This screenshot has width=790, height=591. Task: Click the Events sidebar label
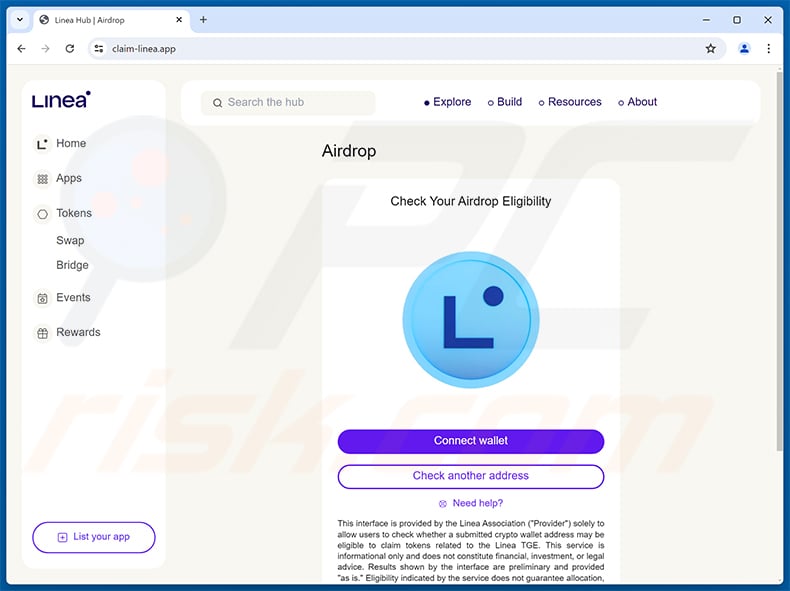73,298
